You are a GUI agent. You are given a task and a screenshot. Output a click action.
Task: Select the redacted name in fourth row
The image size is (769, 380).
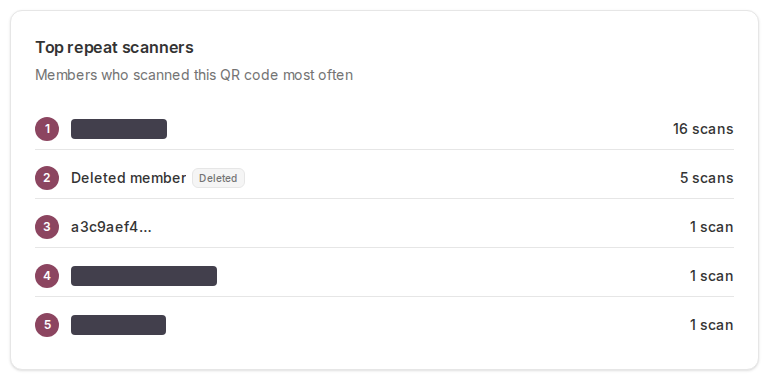(144, 276)
